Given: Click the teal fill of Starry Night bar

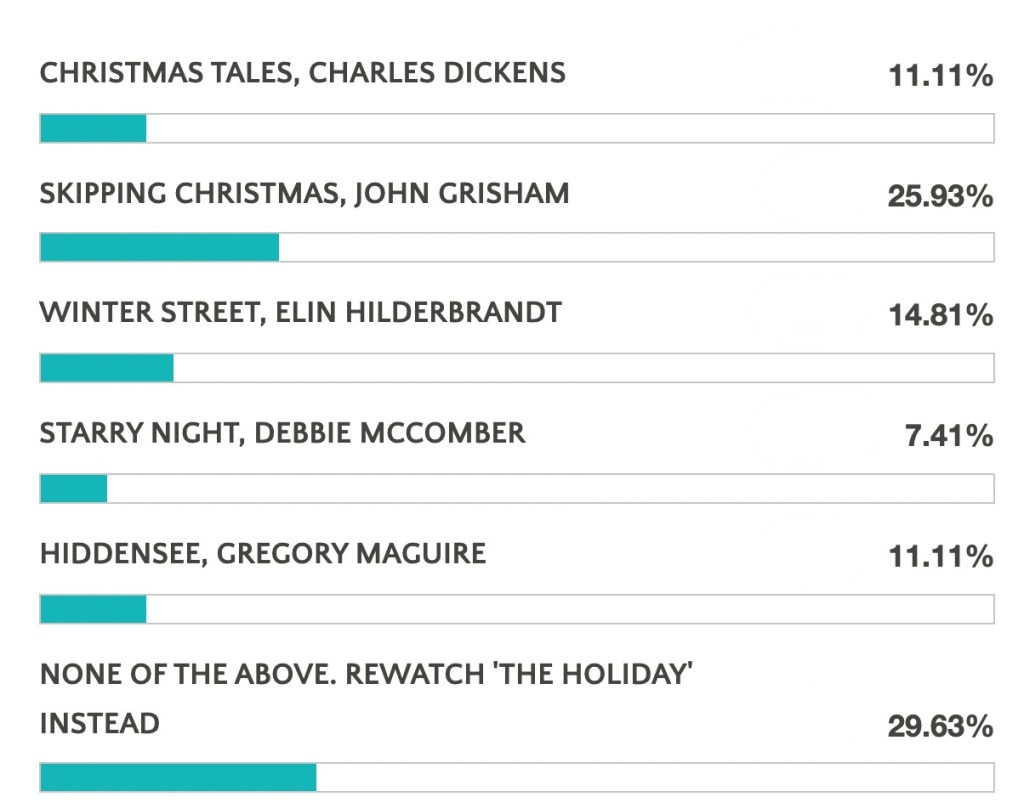Looking at the screenshot, I should pyautogui.click(x=73, y=488).
